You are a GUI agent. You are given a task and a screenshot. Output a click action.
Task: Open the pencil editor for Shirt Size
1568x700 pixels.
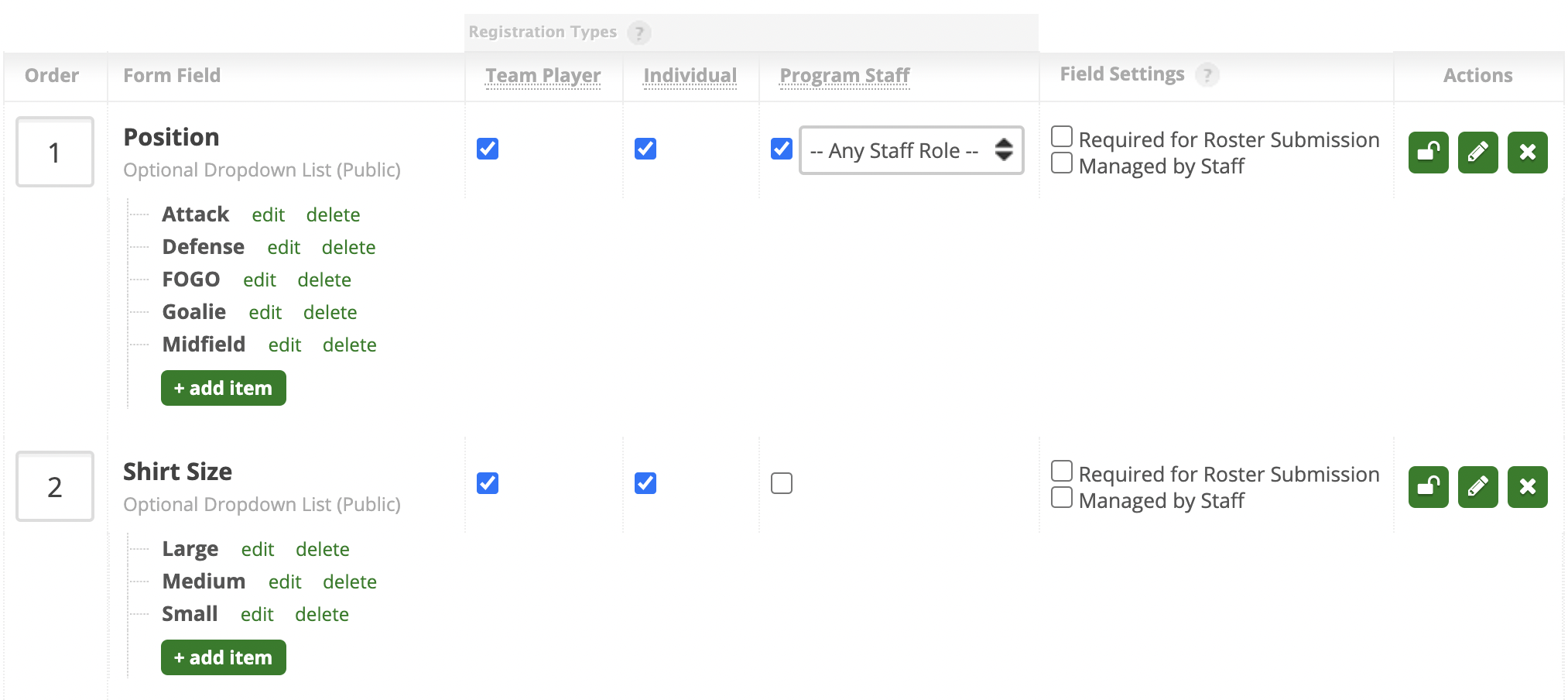click(1477, 486)
